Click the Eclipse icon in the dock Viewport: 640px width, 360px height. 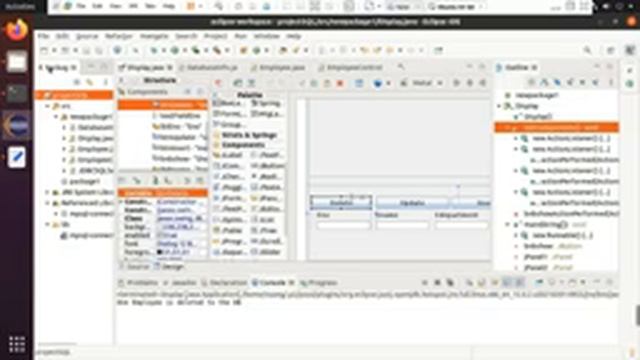pyautogui.click(x=17, y=125)
